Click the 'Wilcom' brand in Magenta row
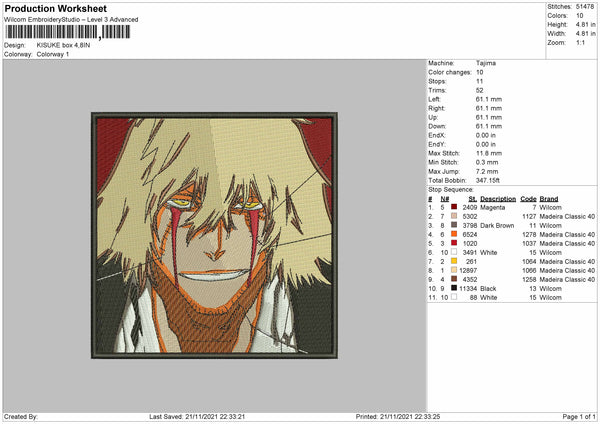The width and height of the screenshot is (600, 424). click(550, 207)
